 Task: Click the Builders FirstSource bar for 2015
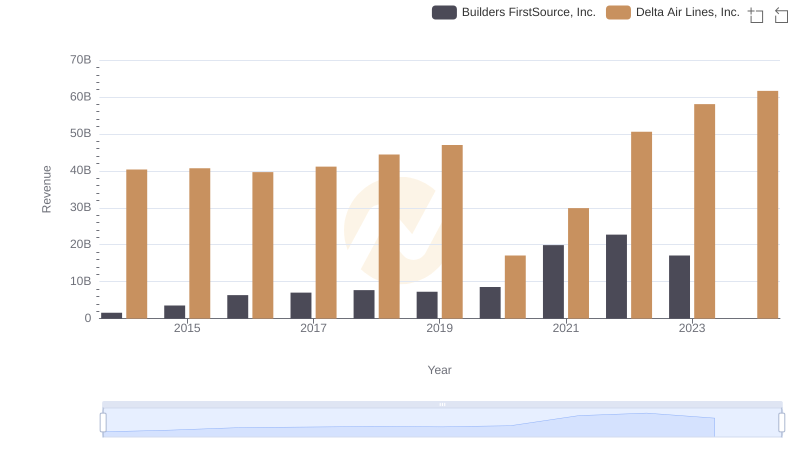[174, 312]
